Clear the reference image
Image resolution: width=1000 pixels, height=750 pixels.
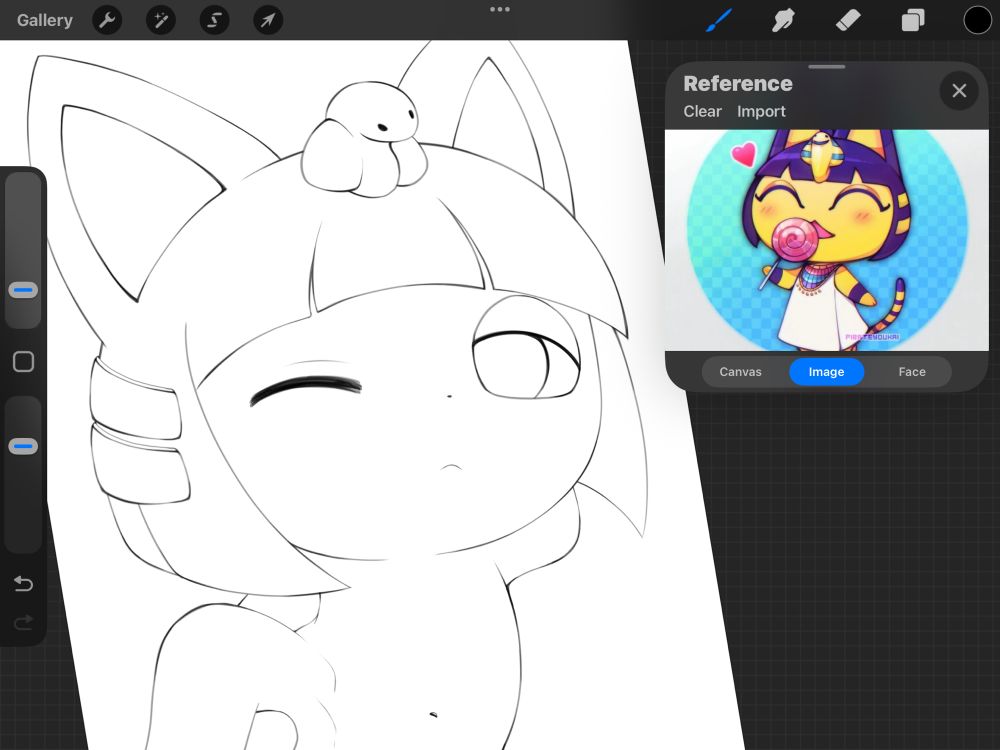point(702,112)
